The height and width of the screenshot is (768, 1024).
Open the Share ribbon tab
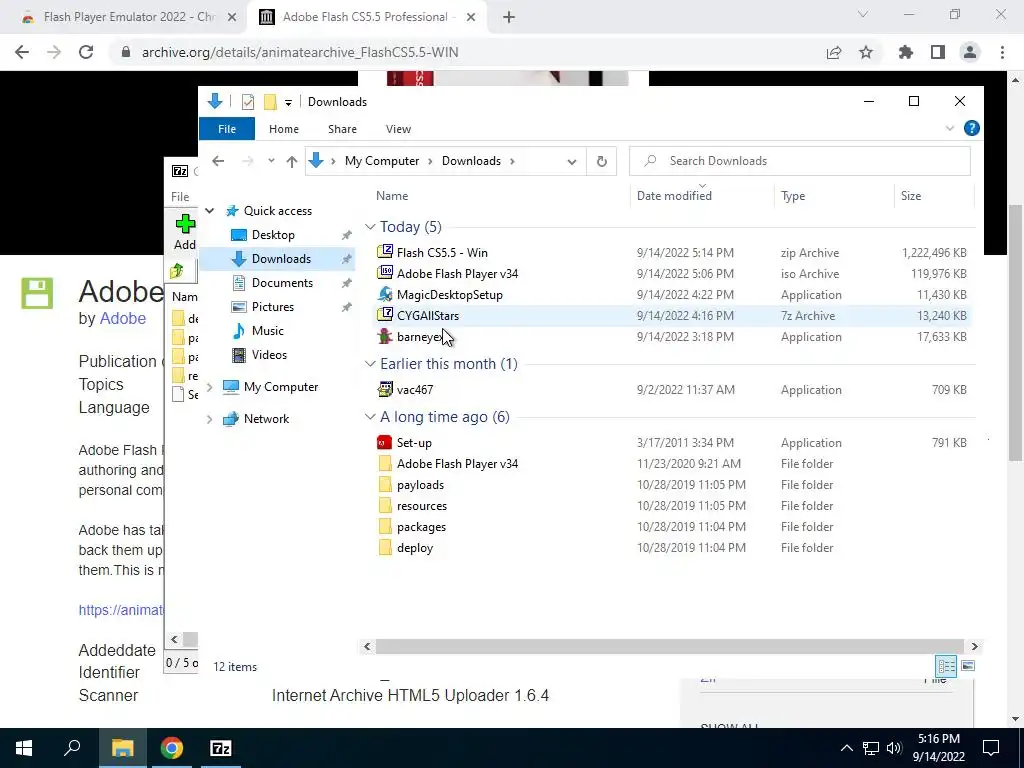click(x=342, y=129)
